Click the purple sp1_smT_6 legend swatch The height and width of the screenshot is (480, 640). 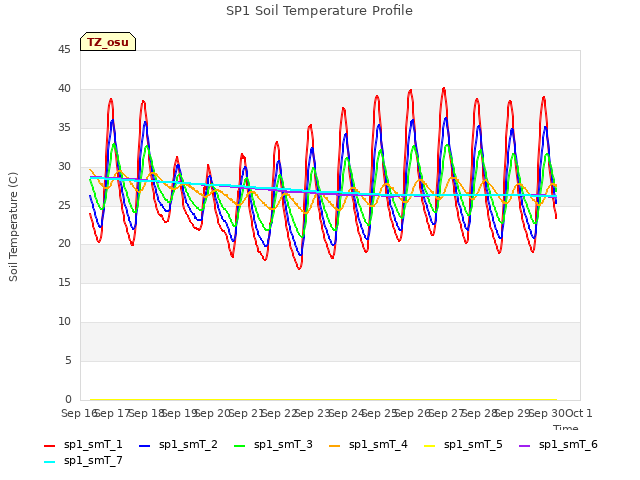coord(524,446)
